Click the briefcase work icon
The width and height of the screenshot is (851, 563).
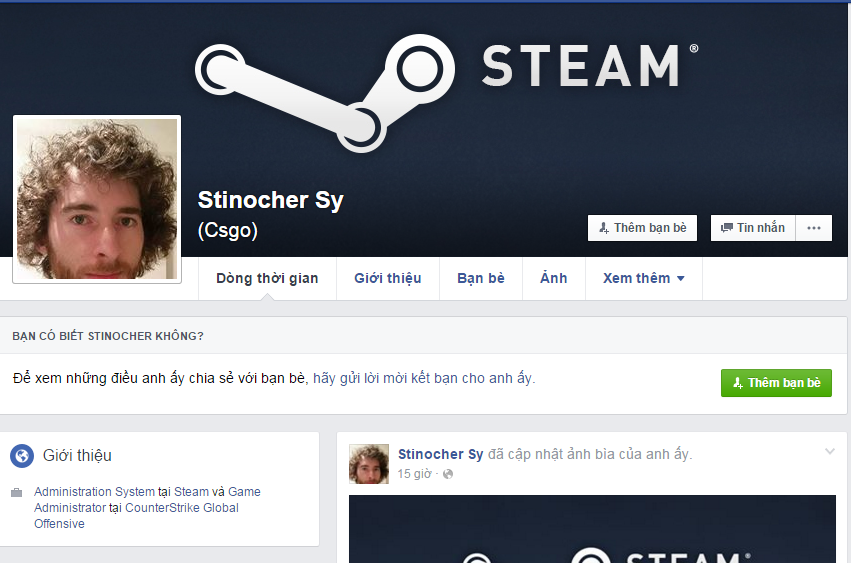(x=17, y=493)
